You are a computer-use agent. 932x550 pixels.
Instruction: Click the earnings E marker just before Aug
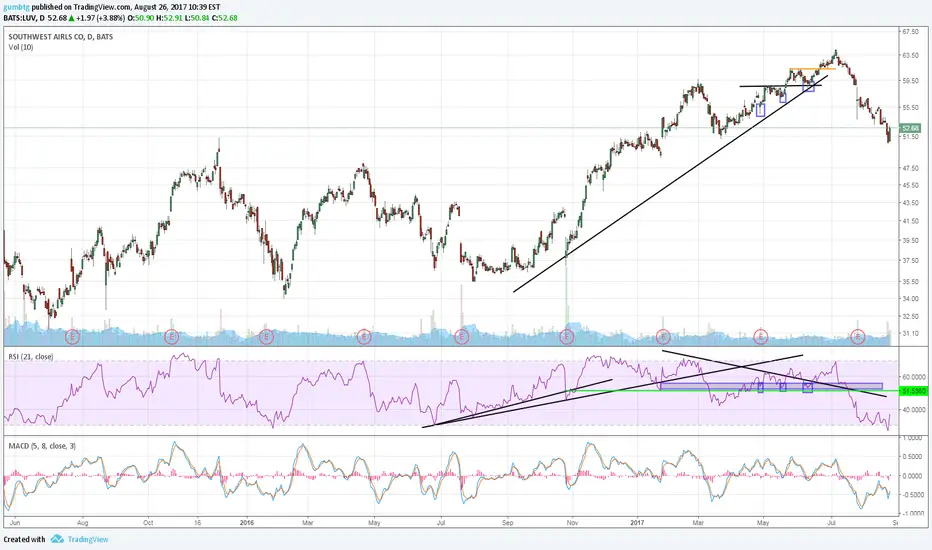(x=72, y=337)
